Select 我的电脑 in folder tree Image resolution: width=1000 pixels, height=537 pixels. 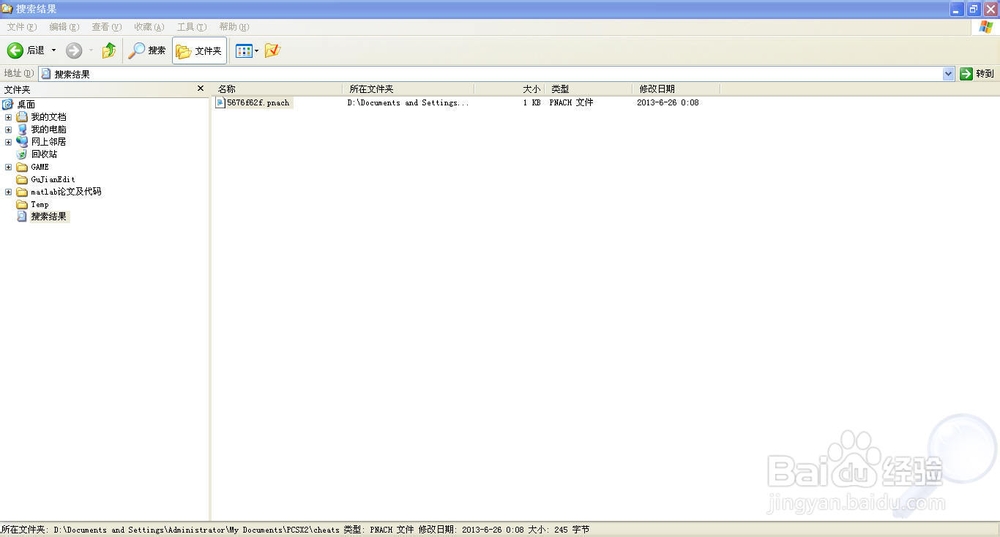(48, 129)
